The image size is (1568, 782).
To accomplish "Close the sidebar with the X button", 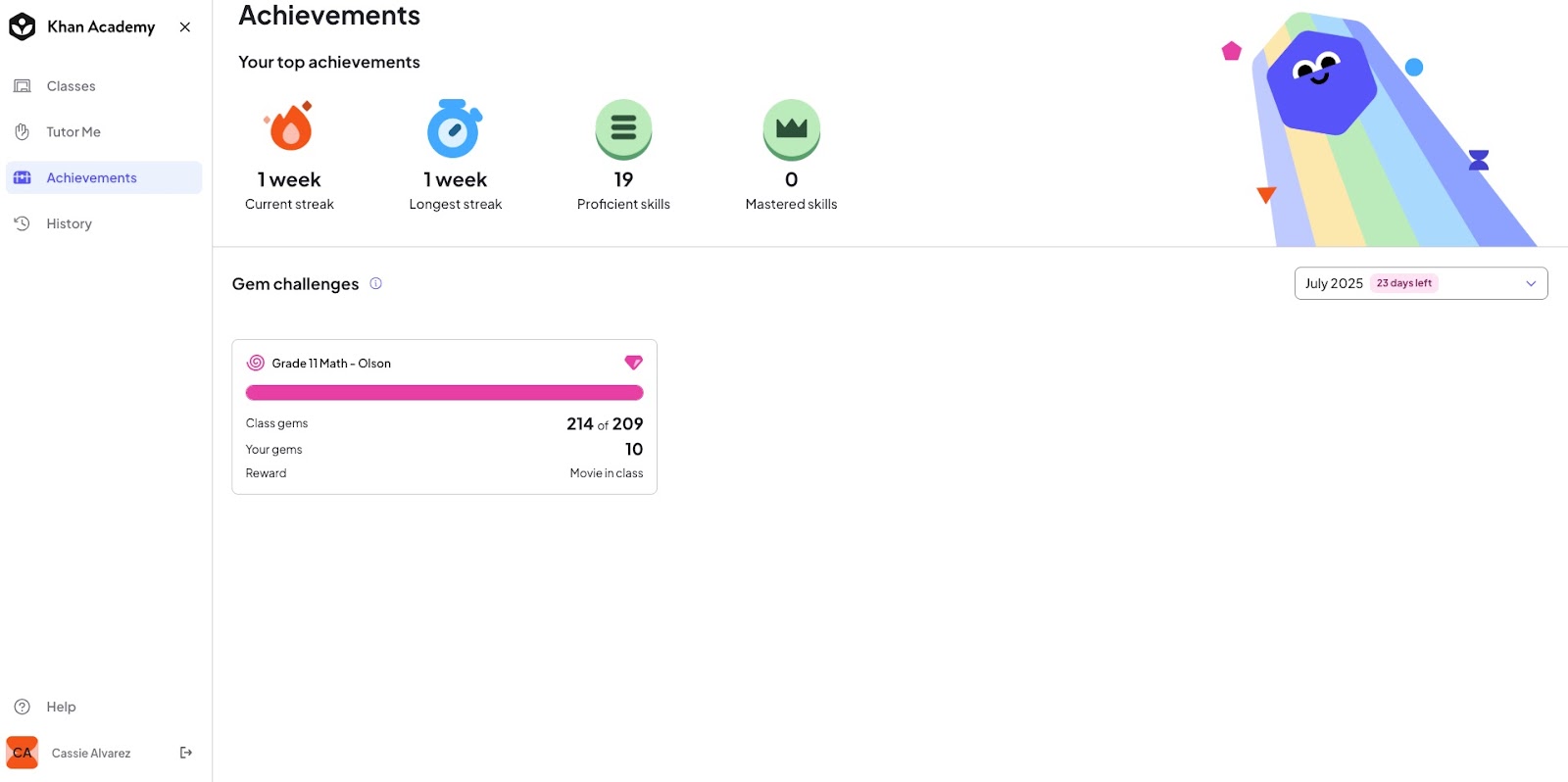I will pos(185,27).
